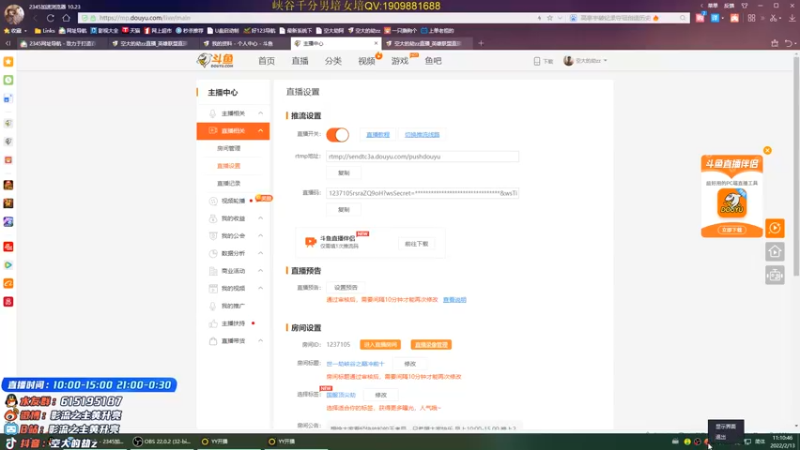This screenshot has width=800, height=450.
Task: Click the orange play circle floating icon
Action: (774, 228)
